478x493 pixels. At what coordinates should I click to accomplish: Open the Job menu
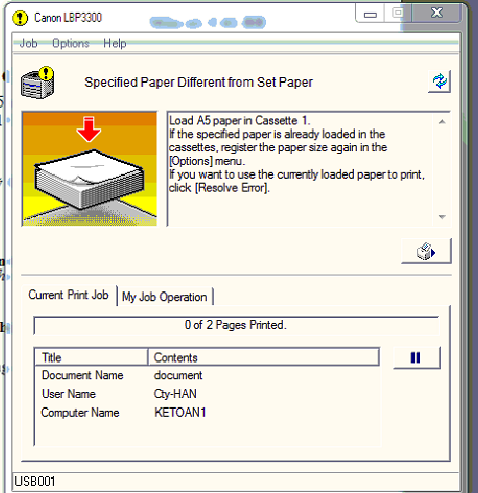(x=28, y=43)
